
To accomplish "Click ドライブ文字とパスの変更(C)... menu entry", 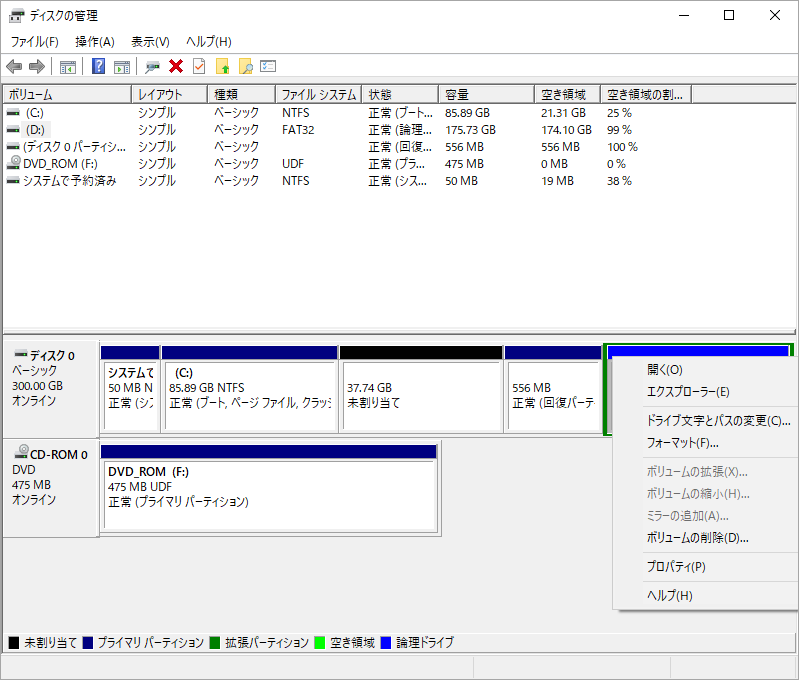I will [718, 421].
